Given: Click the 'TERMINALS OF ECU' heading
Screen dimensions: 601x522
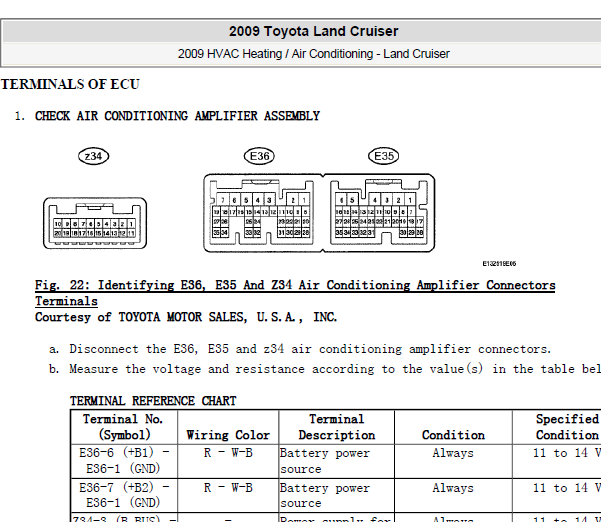Looking at the screenshot, I should tap(71, 84).
